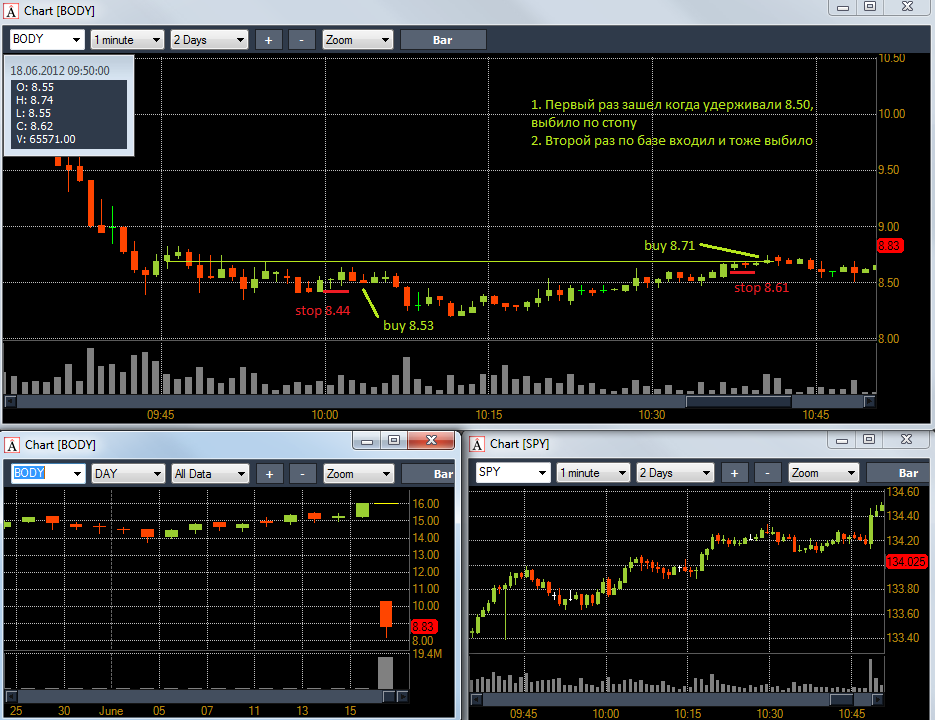This screenshot has height=720, width=935.
Task: Click the 'buy 8.71' annotation label
Action: (670, 246)
